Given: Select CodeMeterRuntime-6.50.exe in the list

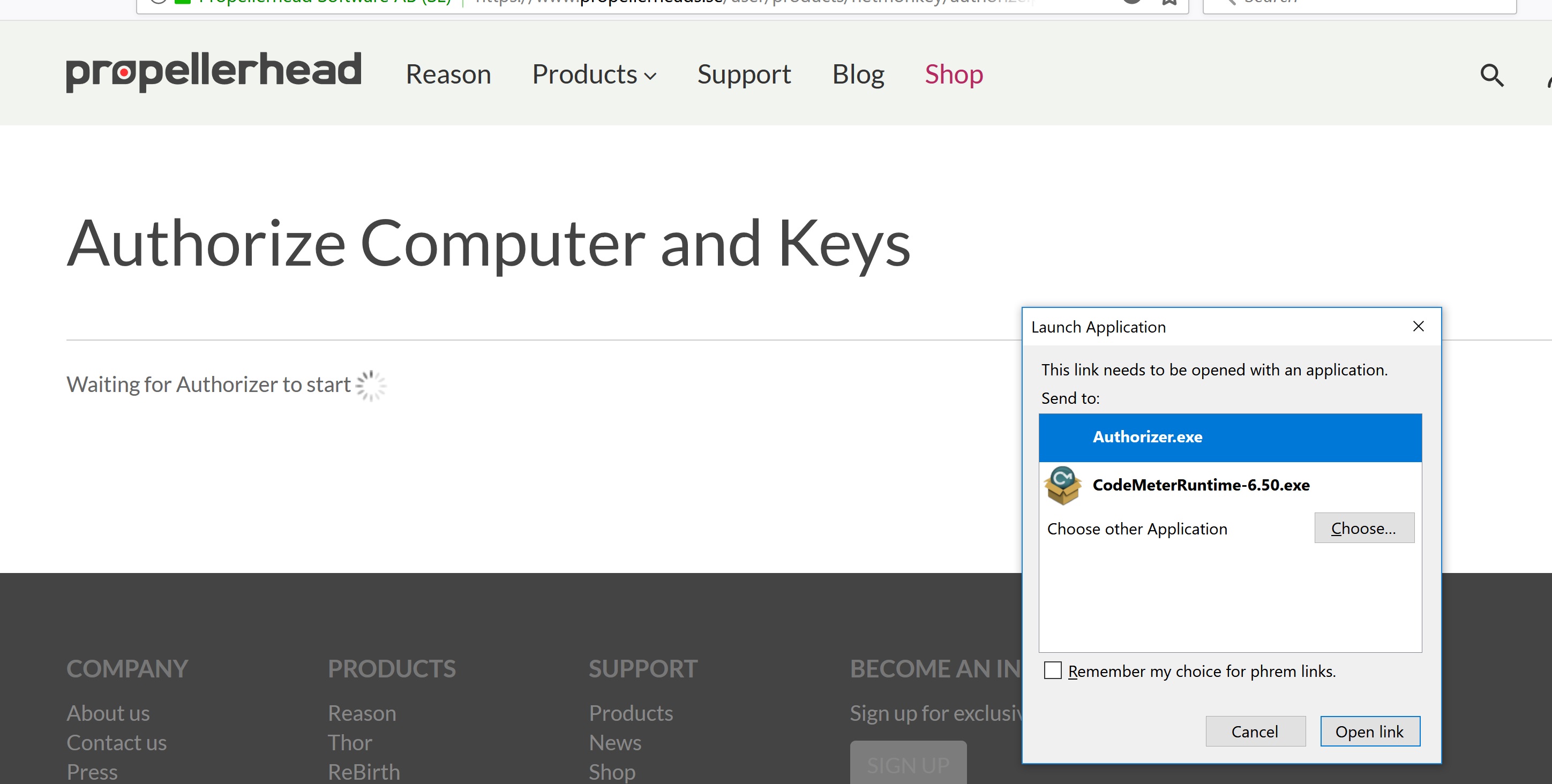Looking at the screenshot, I should [1230, 485].
